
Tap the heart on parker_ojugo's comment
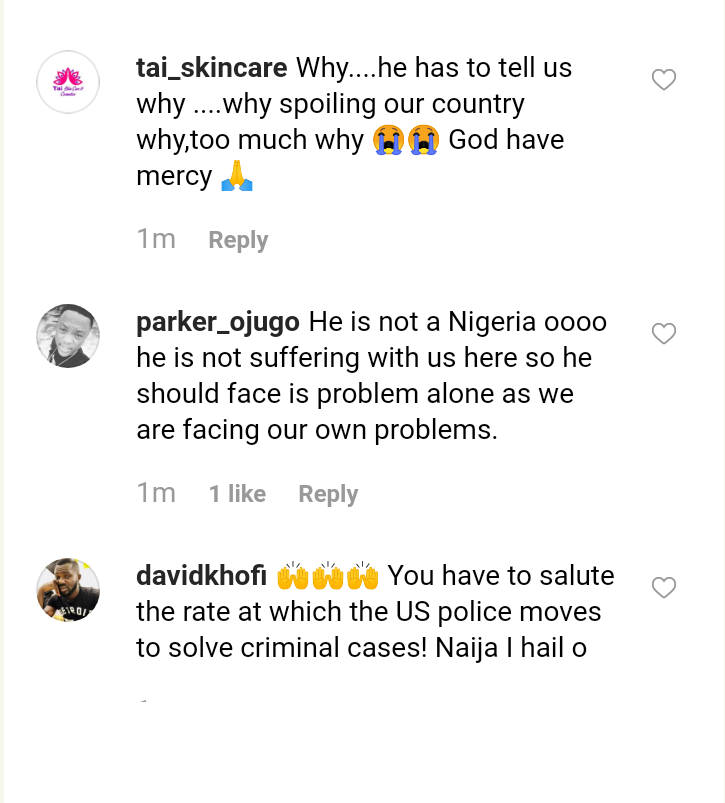[664, 334]
